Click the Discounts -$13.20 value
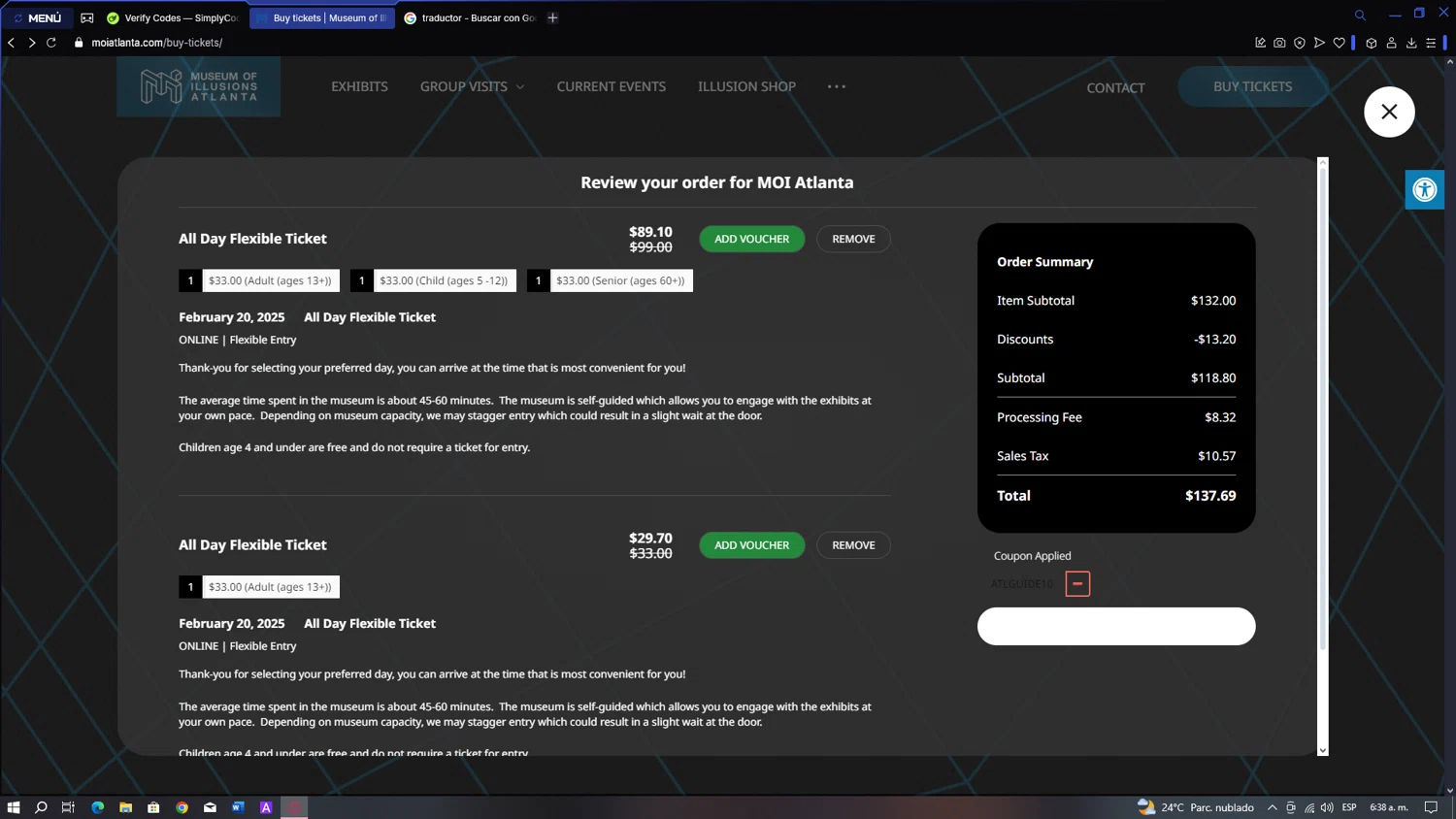This screenshot has height=819, width=1456. (1214, 339)
